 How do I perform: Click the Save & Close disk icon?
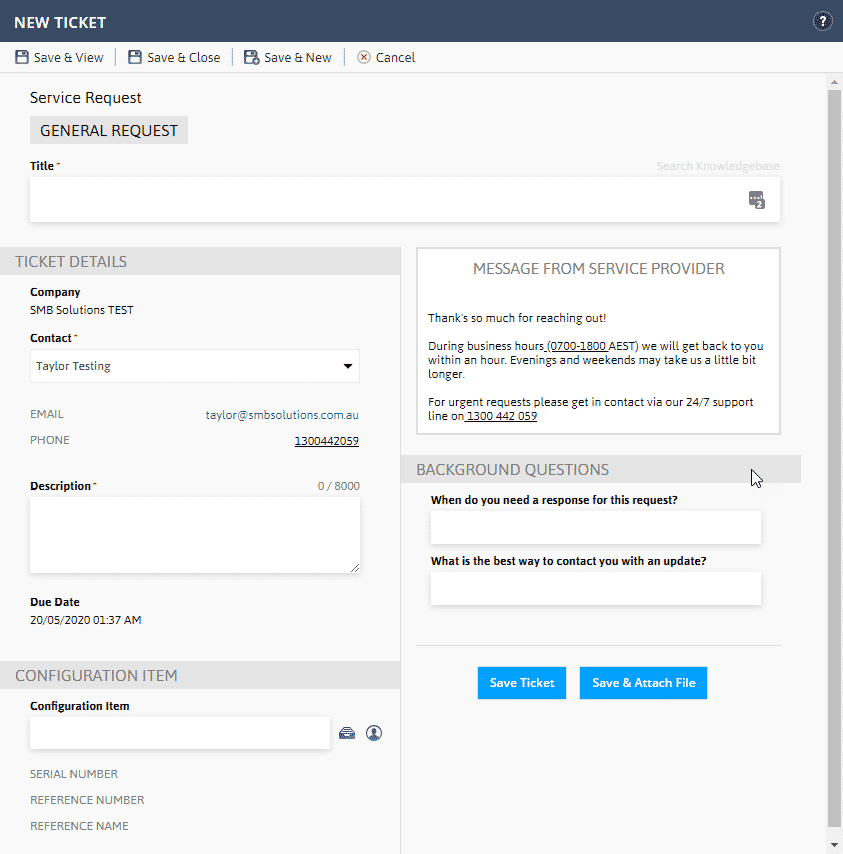[135, 57]
